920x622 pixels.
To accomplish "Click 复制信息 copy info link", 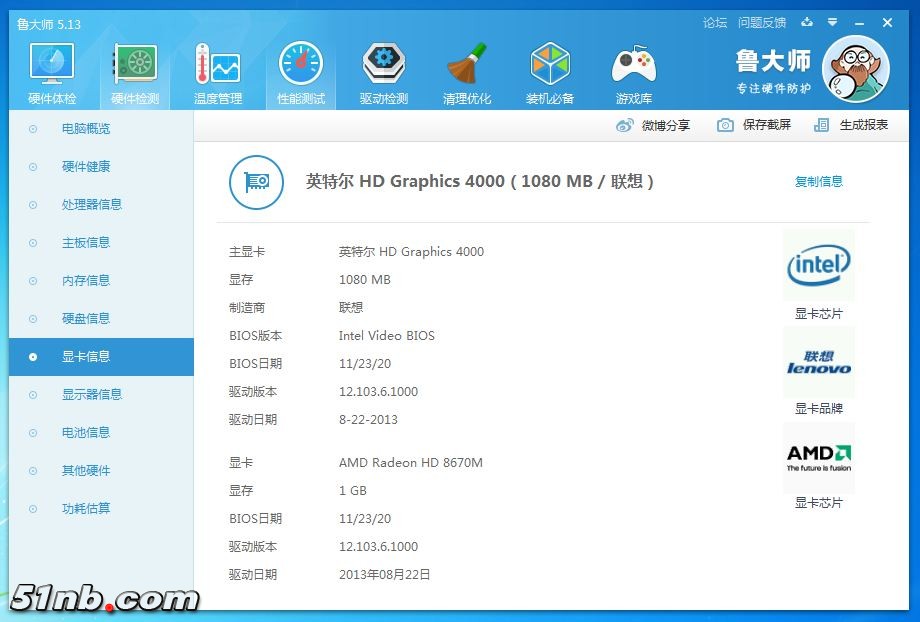I will coord(818,182).
